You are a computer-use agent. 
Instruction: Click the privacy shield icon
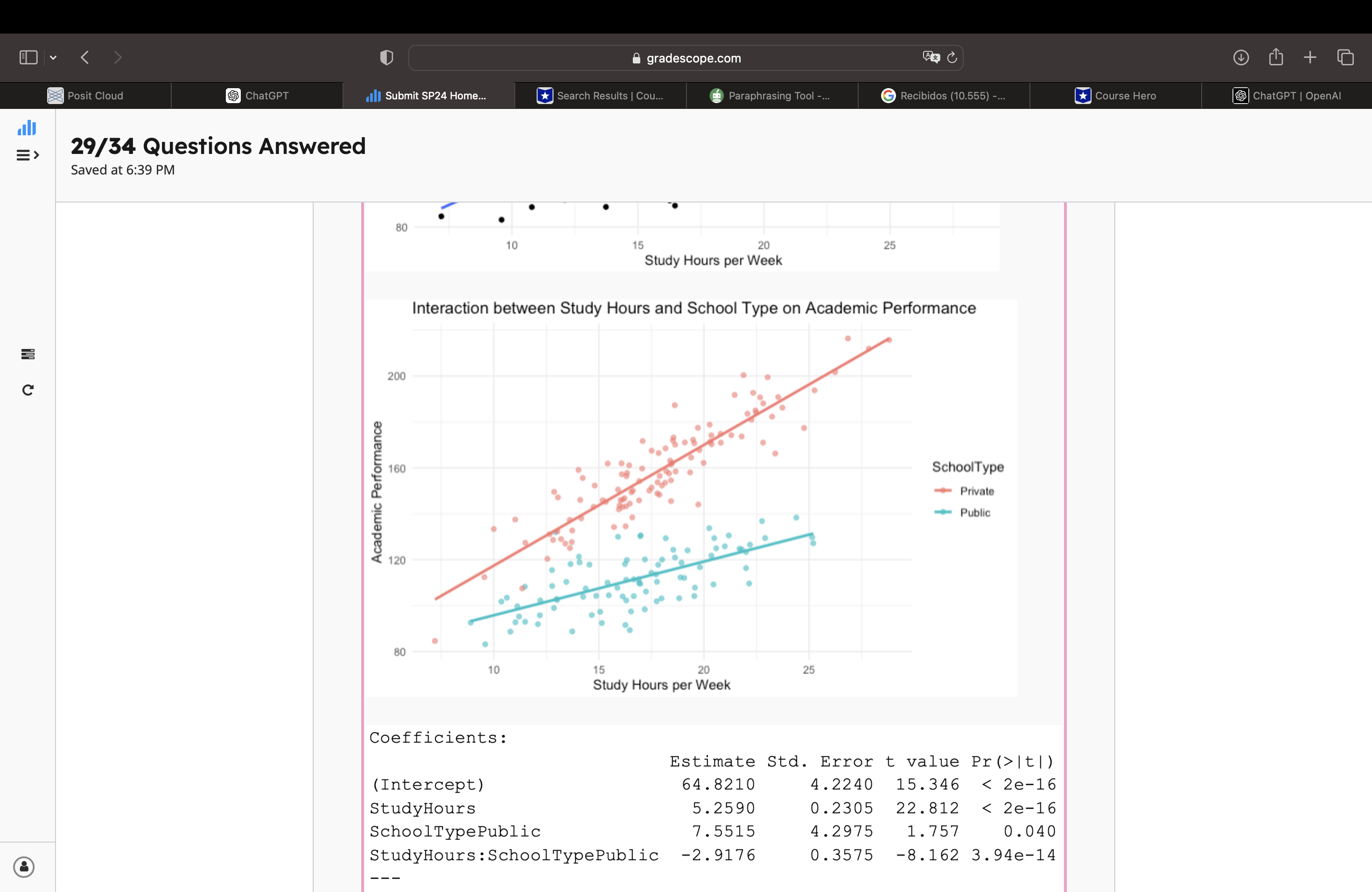click(x=386, y=58)
